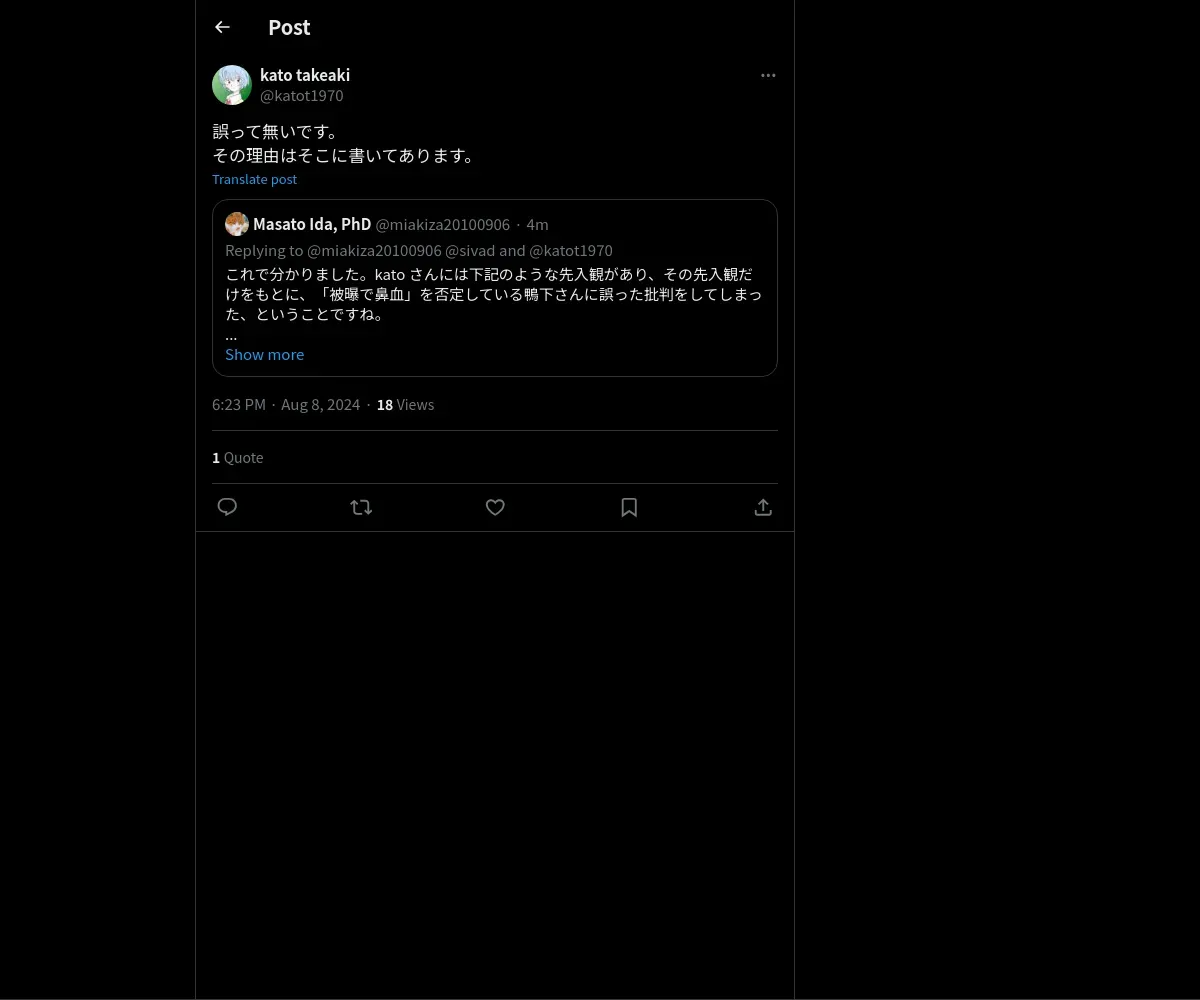This screenshot has width=1200, height=1000.
Task: Click the reply speech bubble icon
Action: (x=227, y=507)
